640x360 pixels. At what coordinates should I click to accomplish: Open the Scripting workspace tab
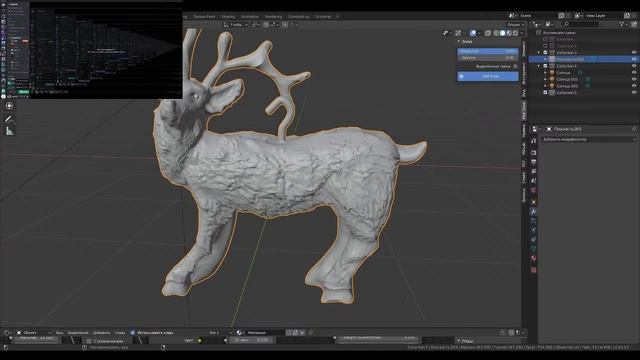pyautogui.click(x=323, y=17)
